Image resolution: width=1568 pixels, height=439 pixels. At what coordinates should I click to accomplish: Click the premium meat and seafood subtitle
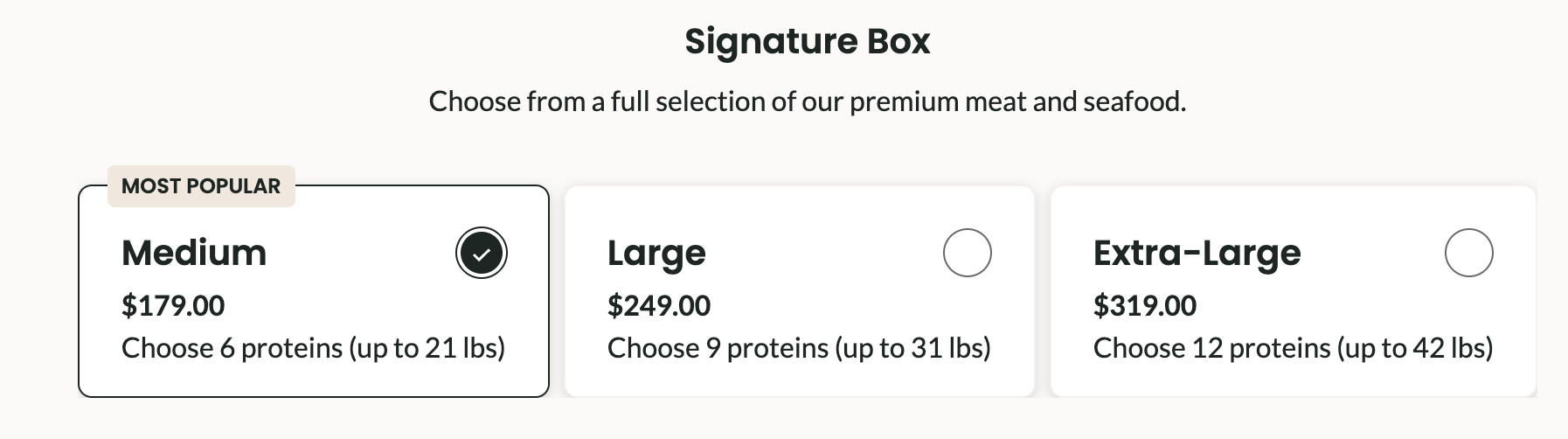point(807,101)
